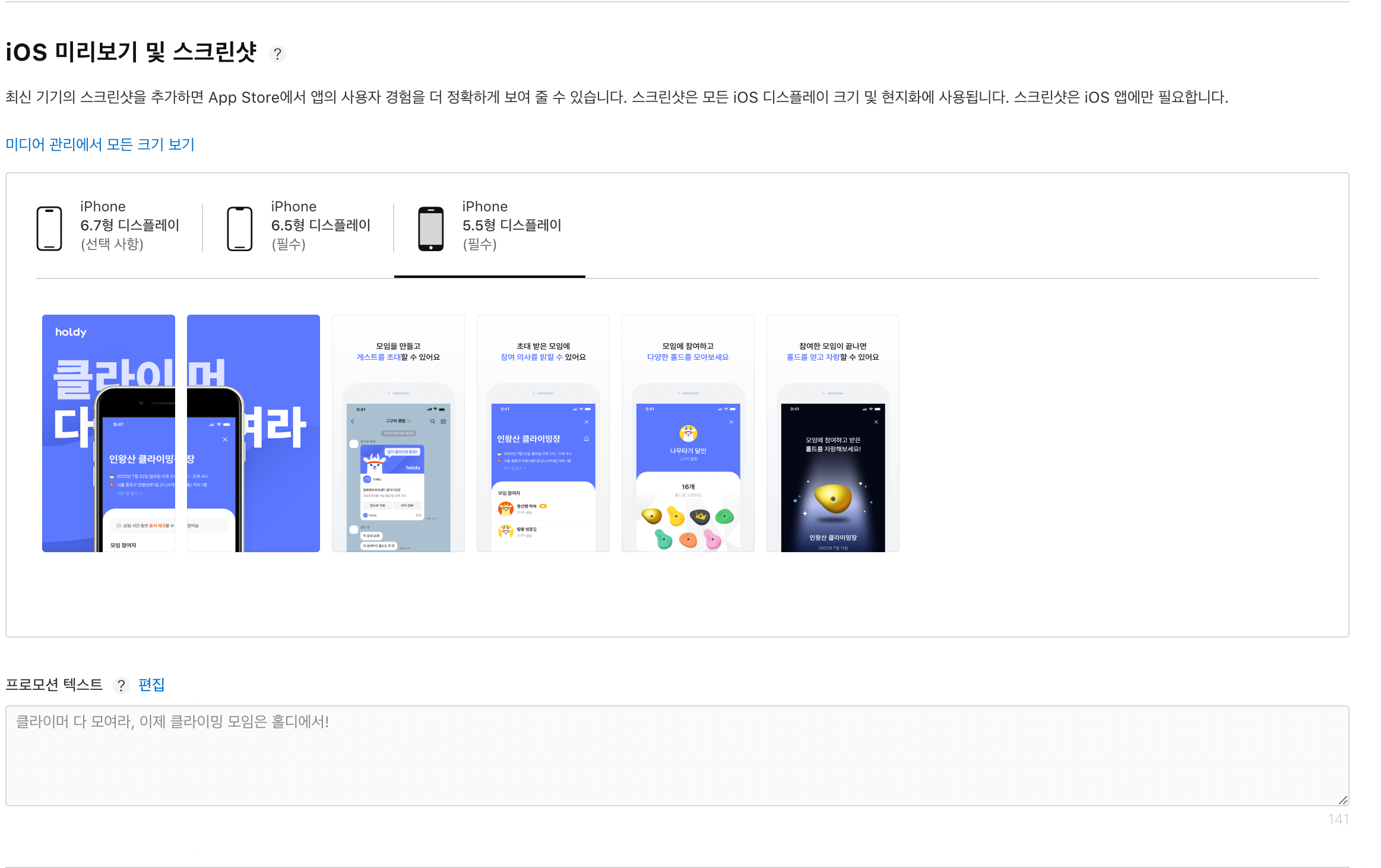Select iPhone 5.5형 디스플레이 tab label

tap(511, 226)
